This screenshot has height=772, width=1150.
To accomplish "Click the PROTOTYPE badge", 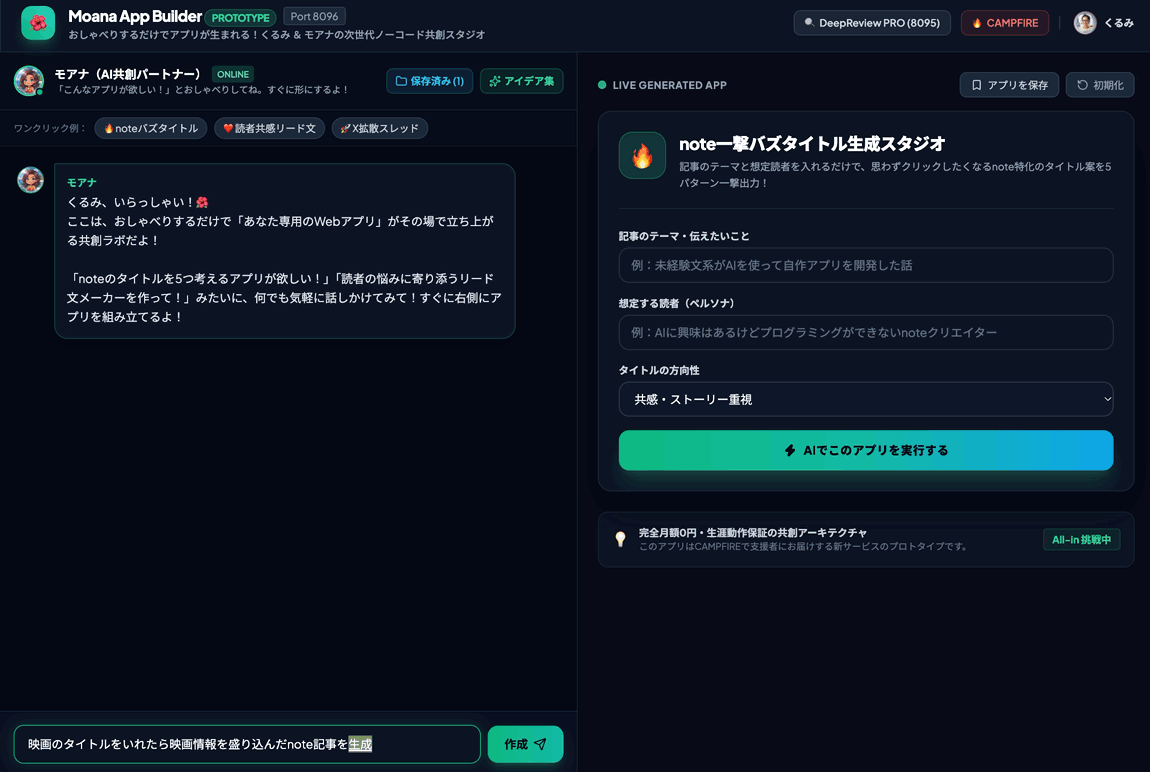I will (241, 18).
